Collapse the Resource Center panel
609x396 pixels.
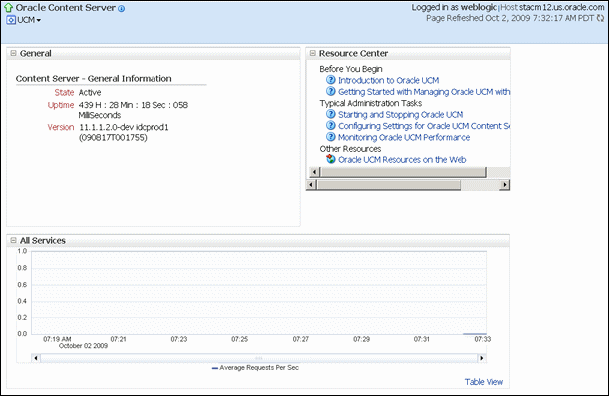pos(313,53)
